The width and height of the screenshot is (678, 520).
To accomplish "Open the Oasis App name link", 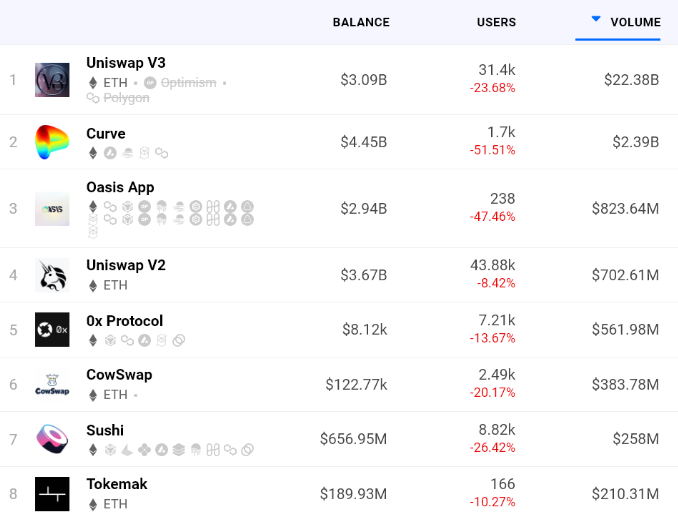I will pos(120,187).
